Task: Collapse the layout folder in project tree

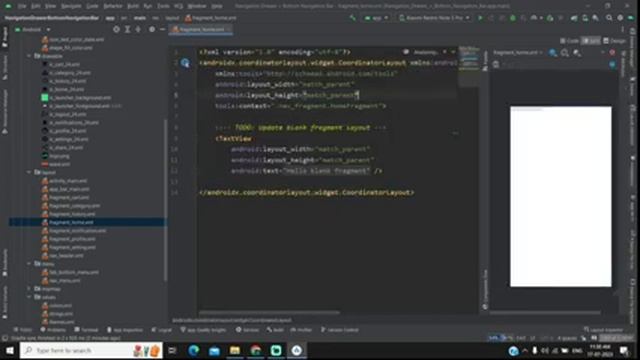Action: coord(29,172)
